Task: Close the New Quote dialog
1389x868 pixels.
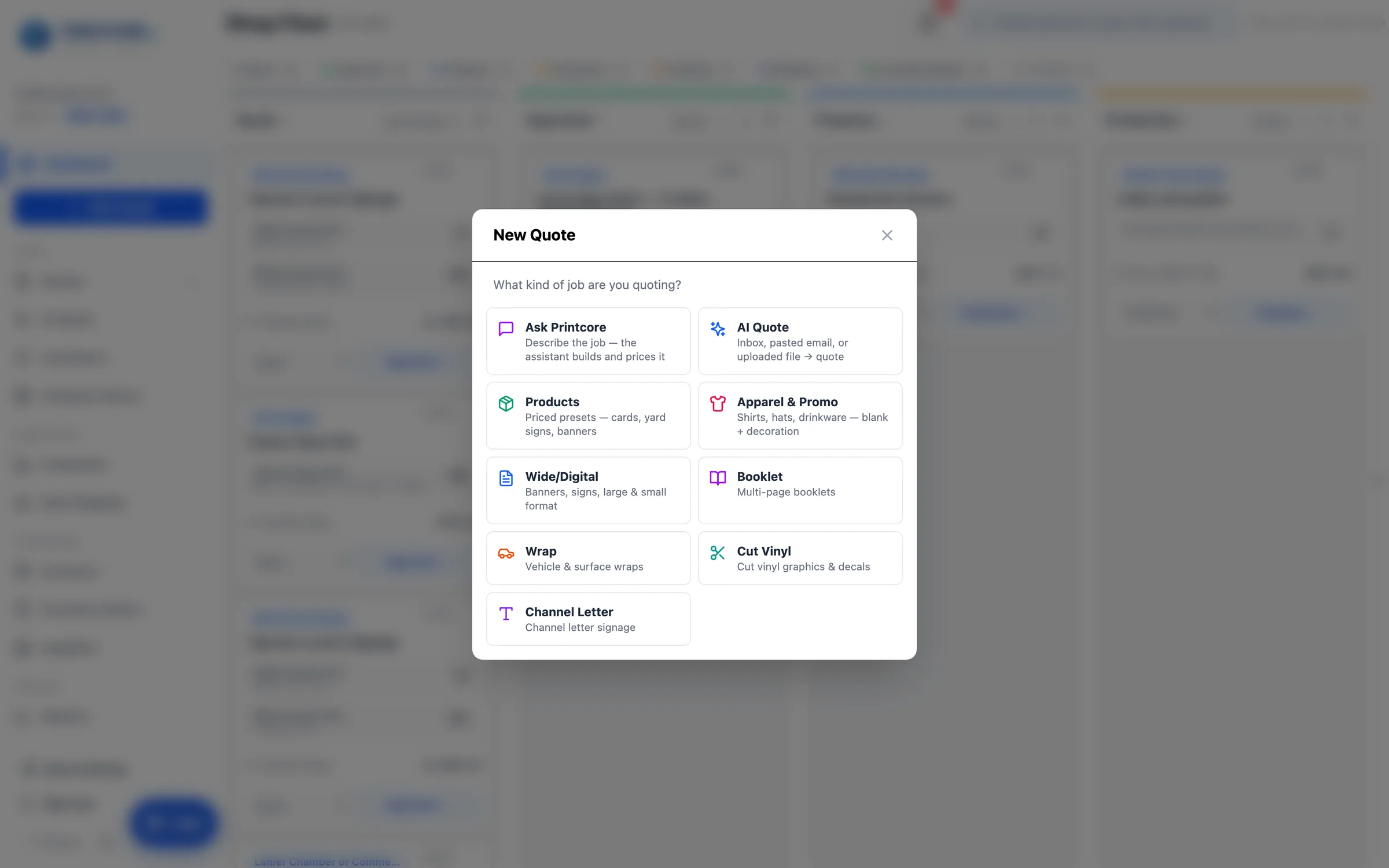Action: point(887,235)
